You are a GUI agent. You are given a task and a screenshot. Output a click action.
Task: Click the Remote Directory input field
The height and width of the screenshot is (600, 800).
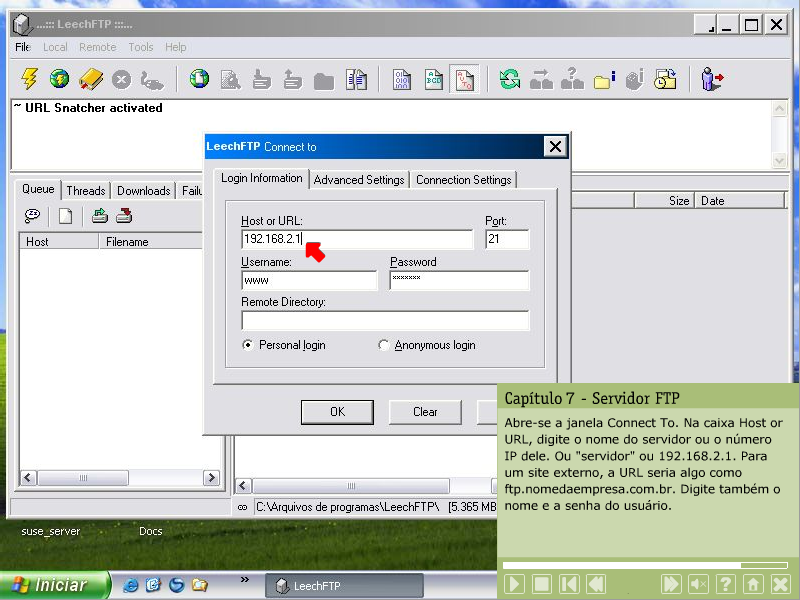pyautogui.click(x=385, y=320)
